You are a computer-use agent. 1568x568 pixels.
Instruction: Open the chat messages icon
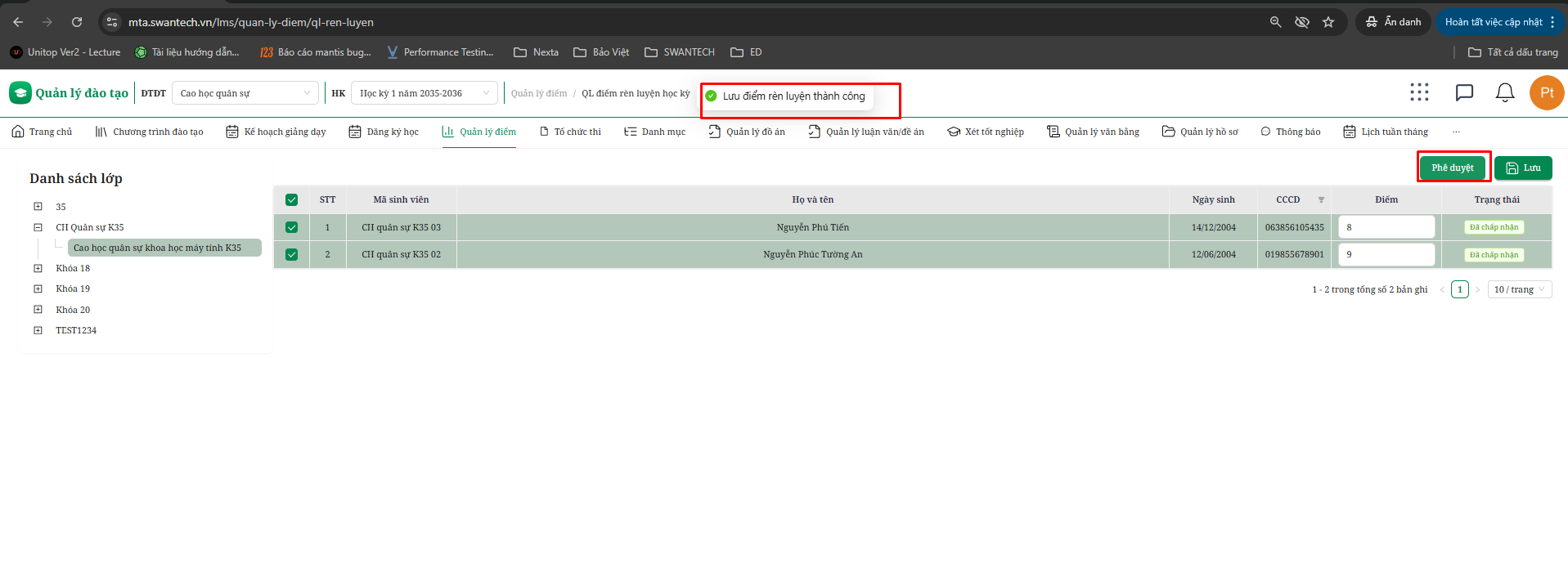pyautogui.click(x=1464, y=92)
